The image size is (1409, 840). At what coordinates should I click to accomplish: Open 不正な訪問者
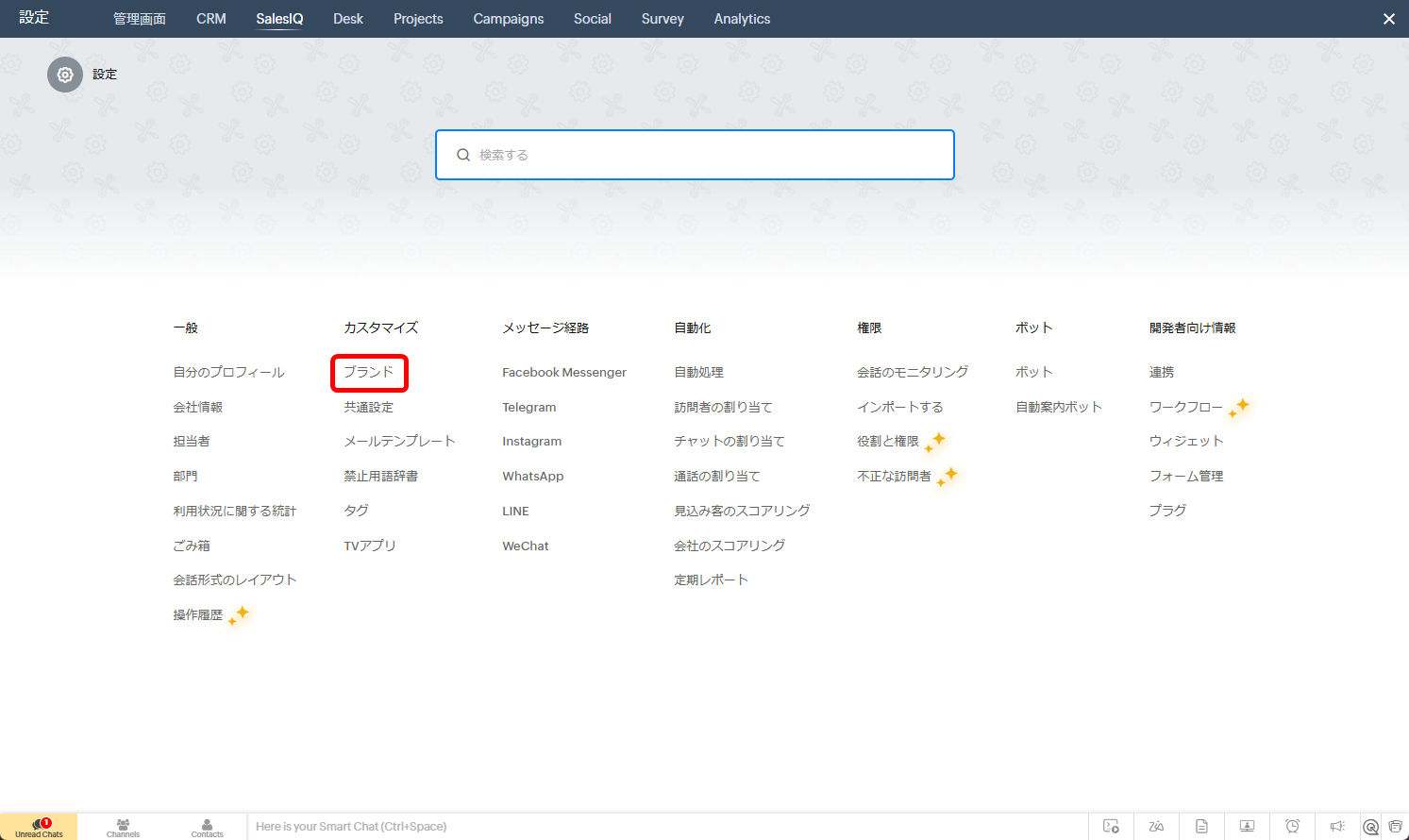(x=894, y=476)
